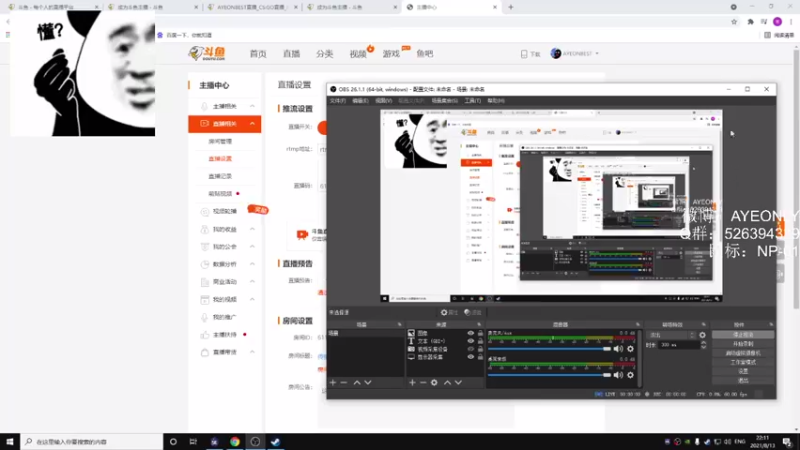Move scene down in the Scenes panel
This screenshot has width=800, height=450.
click(x=368, y=383)
